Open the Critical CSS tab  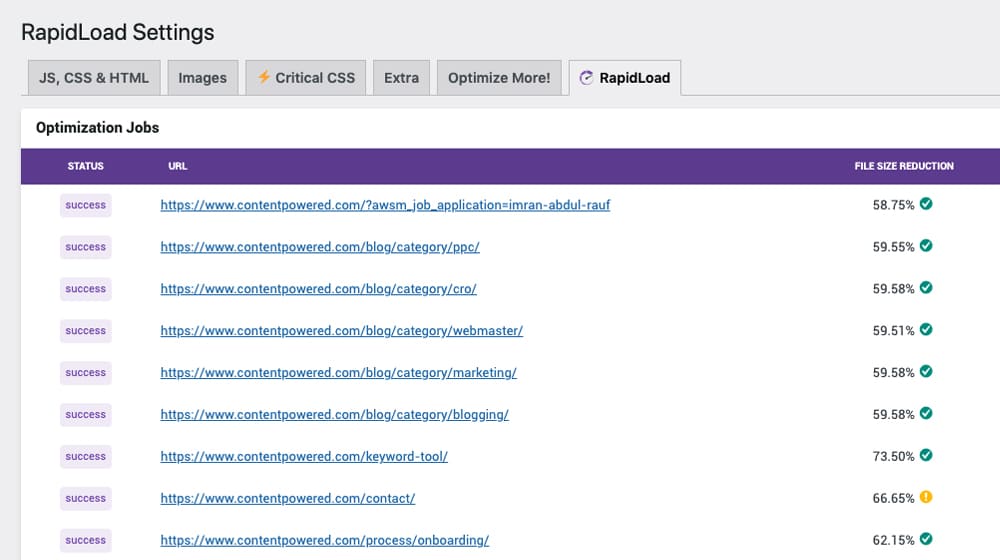click(305, 78)
